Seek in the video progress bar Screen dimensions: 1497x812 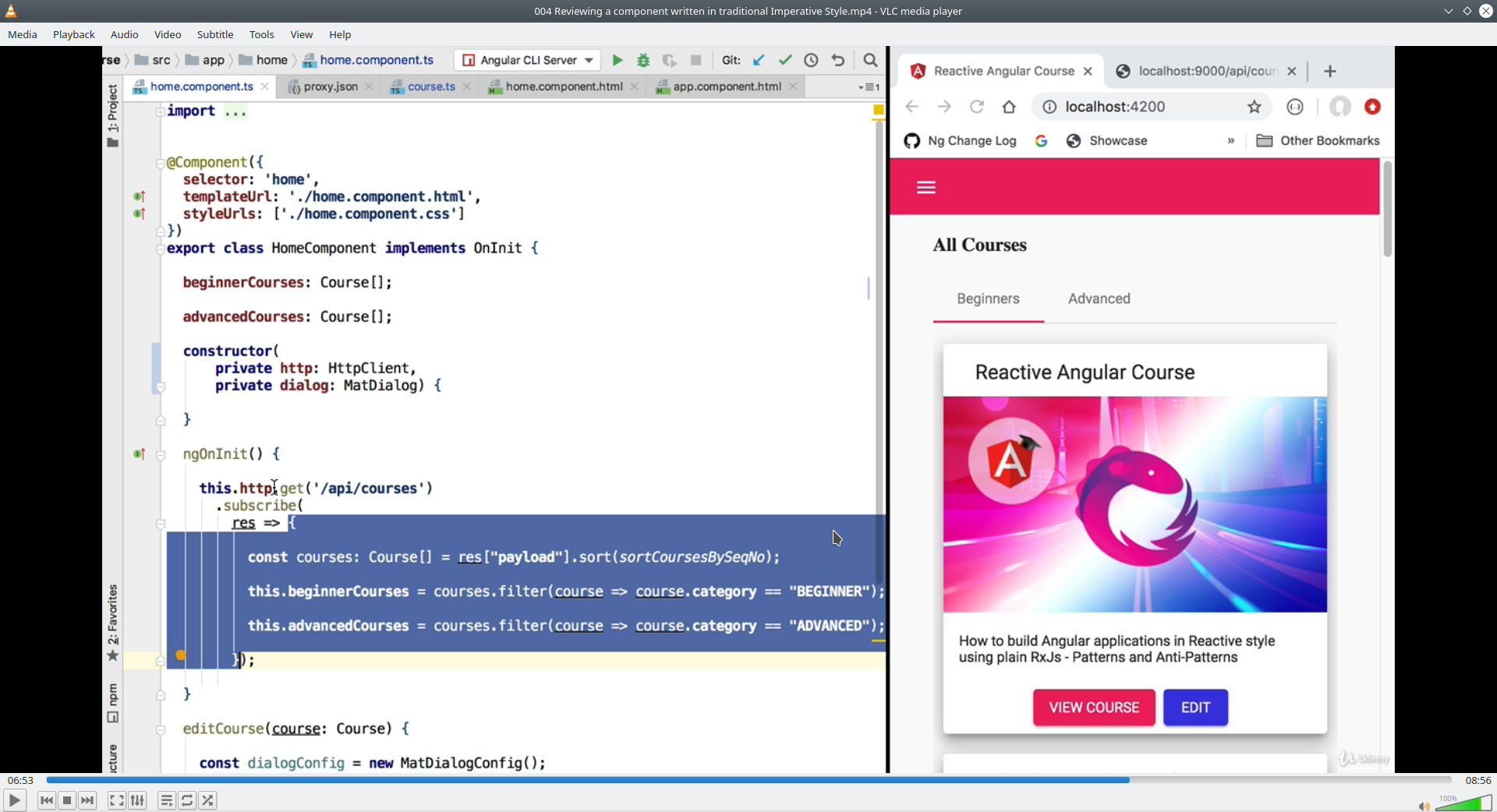pos(748,780)
